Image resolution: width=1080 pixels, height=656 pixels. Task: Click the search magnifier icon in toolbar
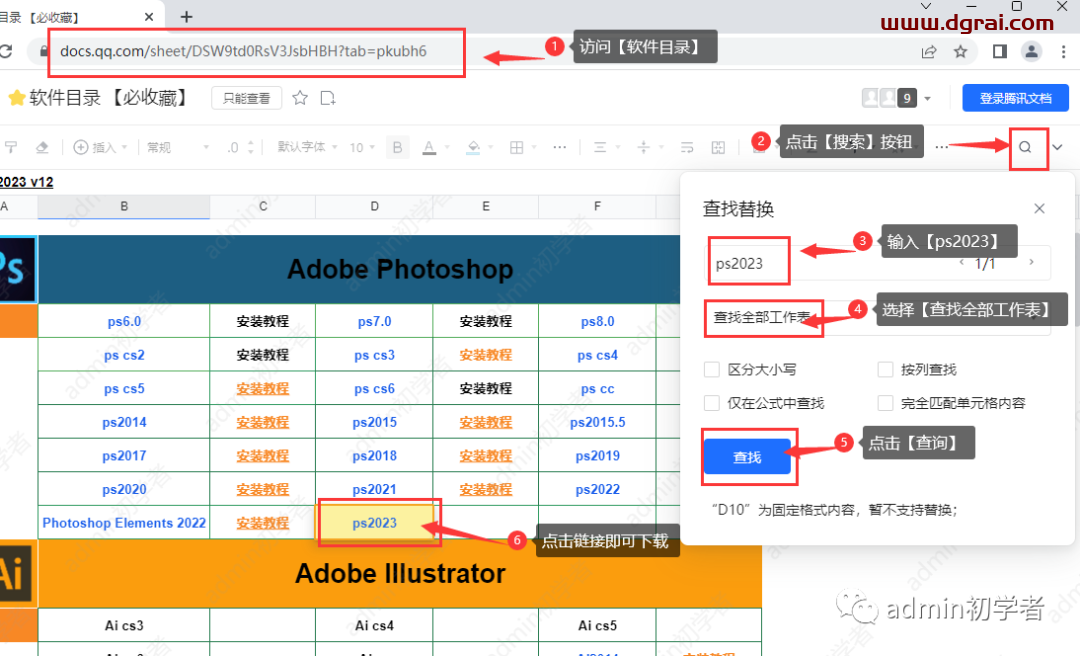pyautogui.click(x=1025, y=147)
